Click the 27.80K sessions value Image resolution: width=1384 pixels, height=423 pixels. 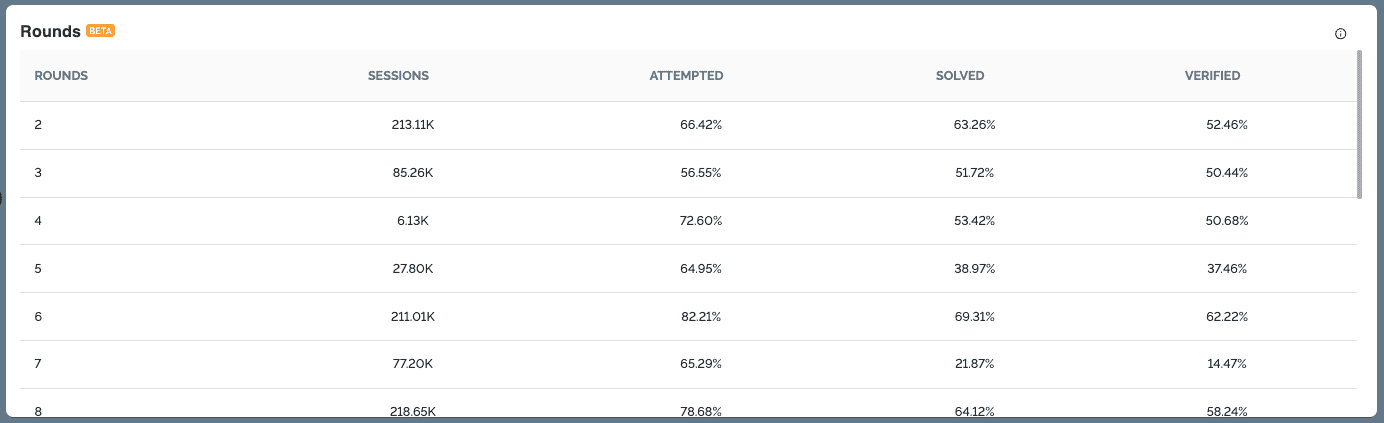(x=413, y=269)
